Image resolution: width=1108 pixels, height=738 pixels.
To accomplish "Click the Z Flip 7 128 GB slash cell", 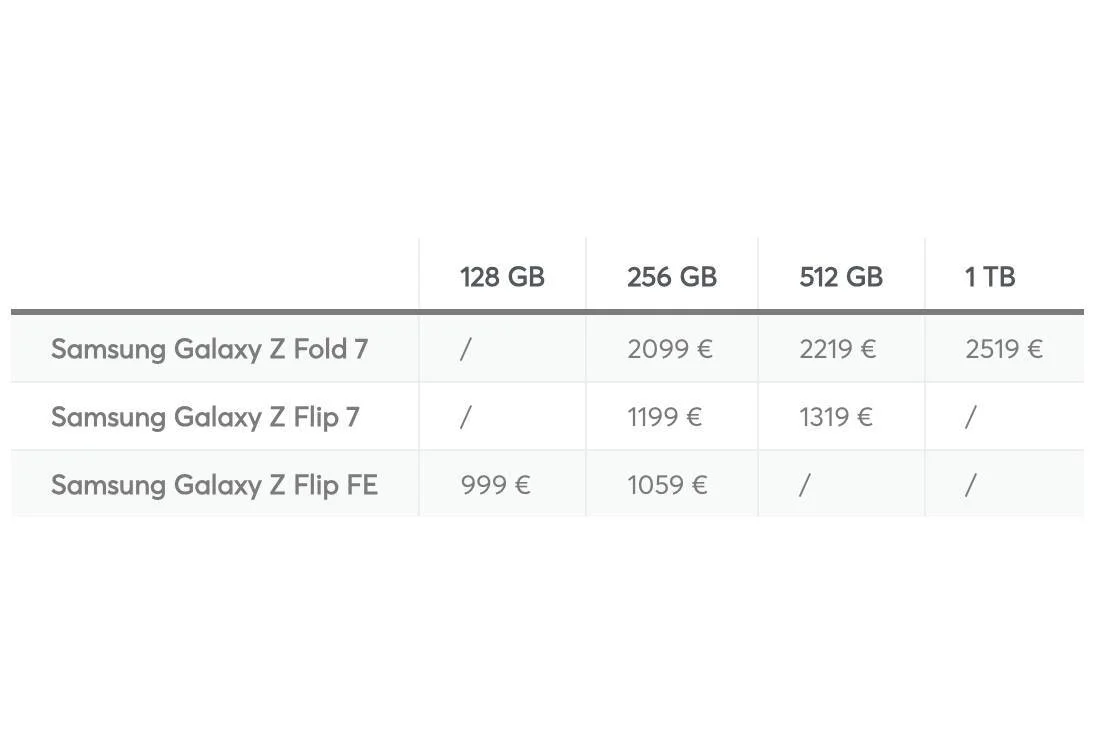I will 465,417.
